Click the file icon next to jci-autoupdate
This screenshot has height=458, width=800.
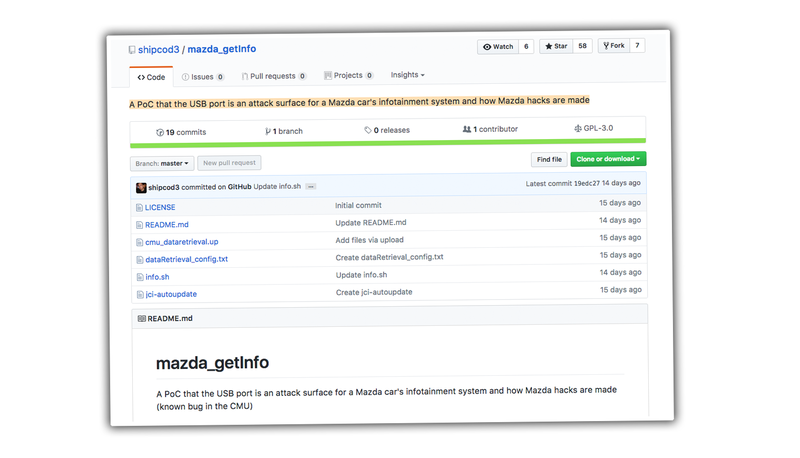140,294
